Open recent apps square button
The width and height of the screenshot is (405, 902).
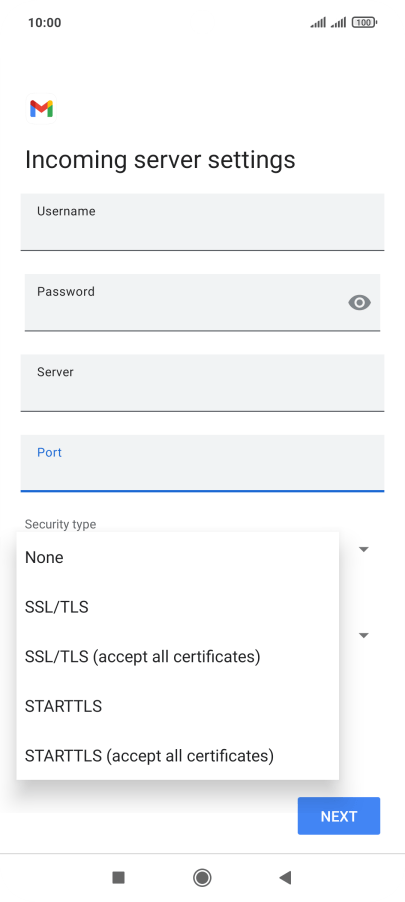point(119,877)
